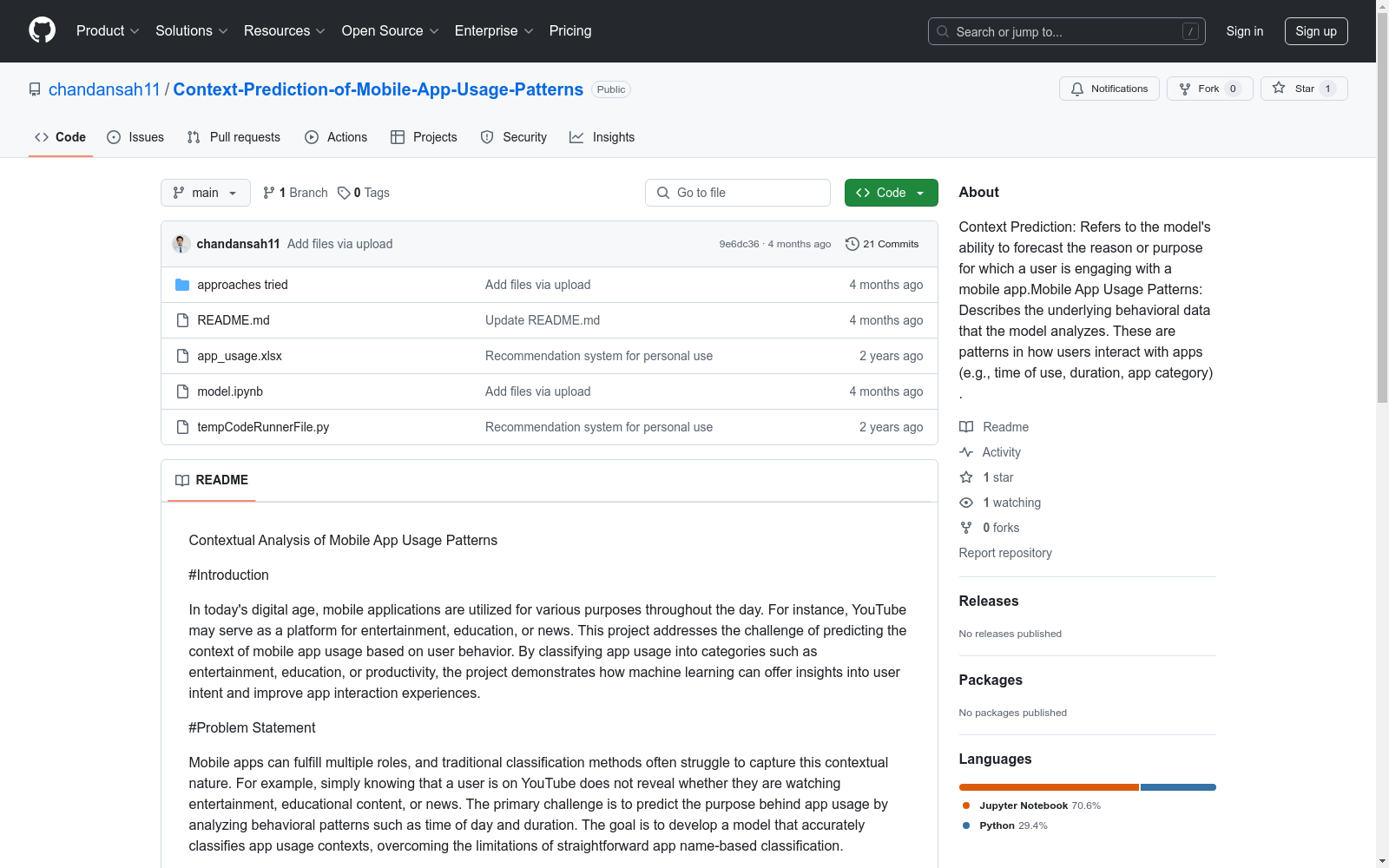Click the shield icon of Security tab

point(487,137)
